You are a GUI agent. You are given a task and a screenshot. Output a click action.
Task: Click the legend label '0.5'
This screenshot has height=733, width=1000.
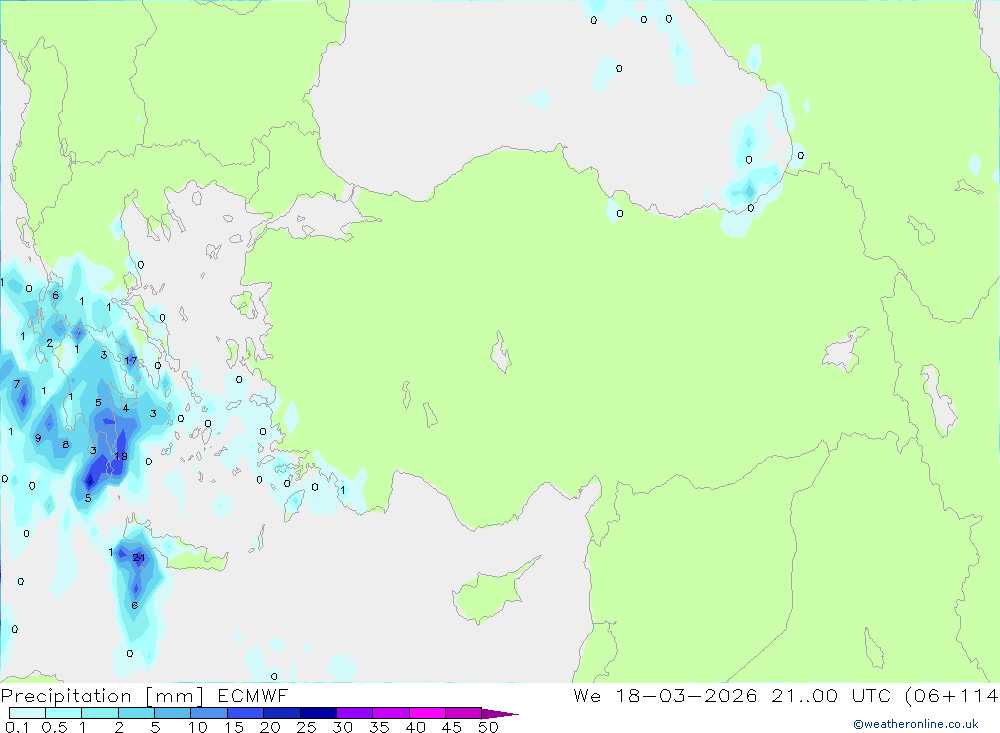pos(54,727)
